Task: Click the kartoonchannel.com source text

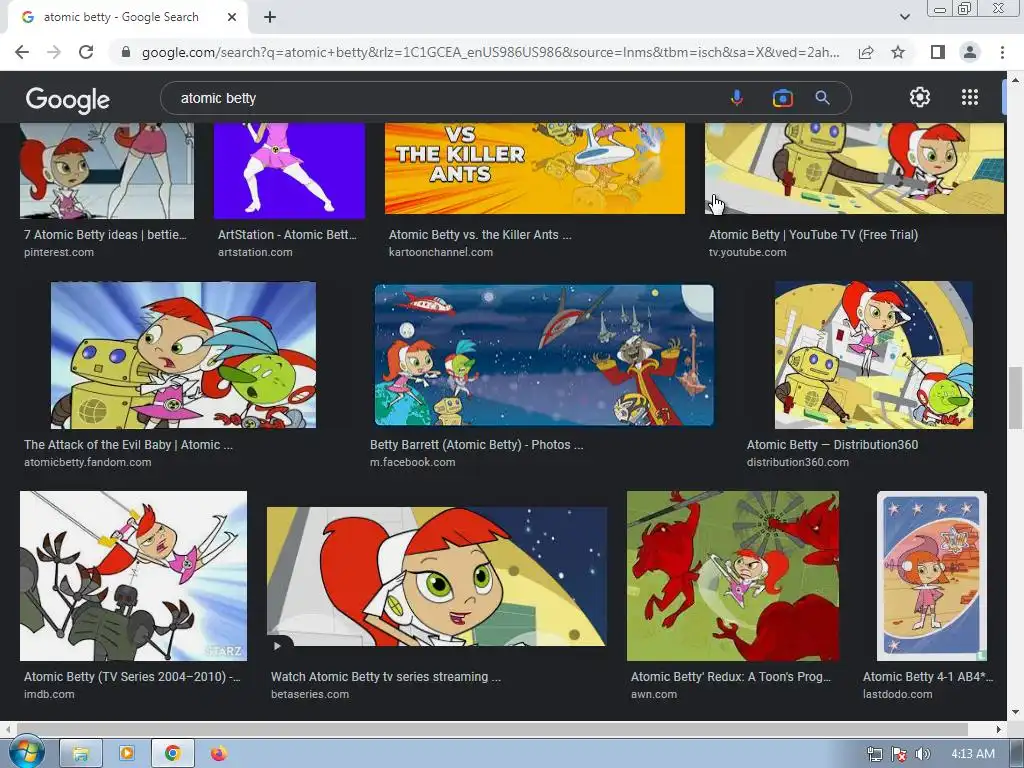Action: [441, 252]
